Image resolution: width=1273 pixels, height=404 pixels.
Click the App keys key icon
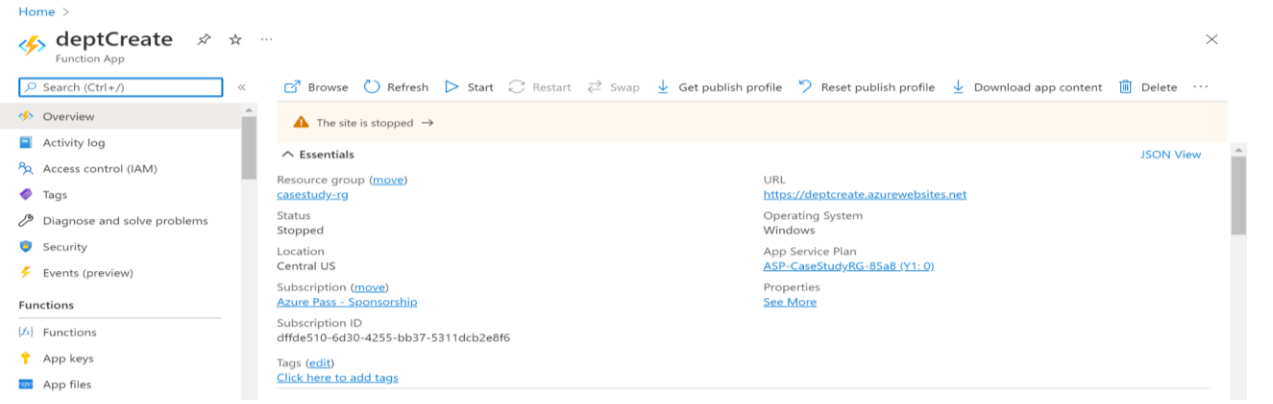[26, 358]
